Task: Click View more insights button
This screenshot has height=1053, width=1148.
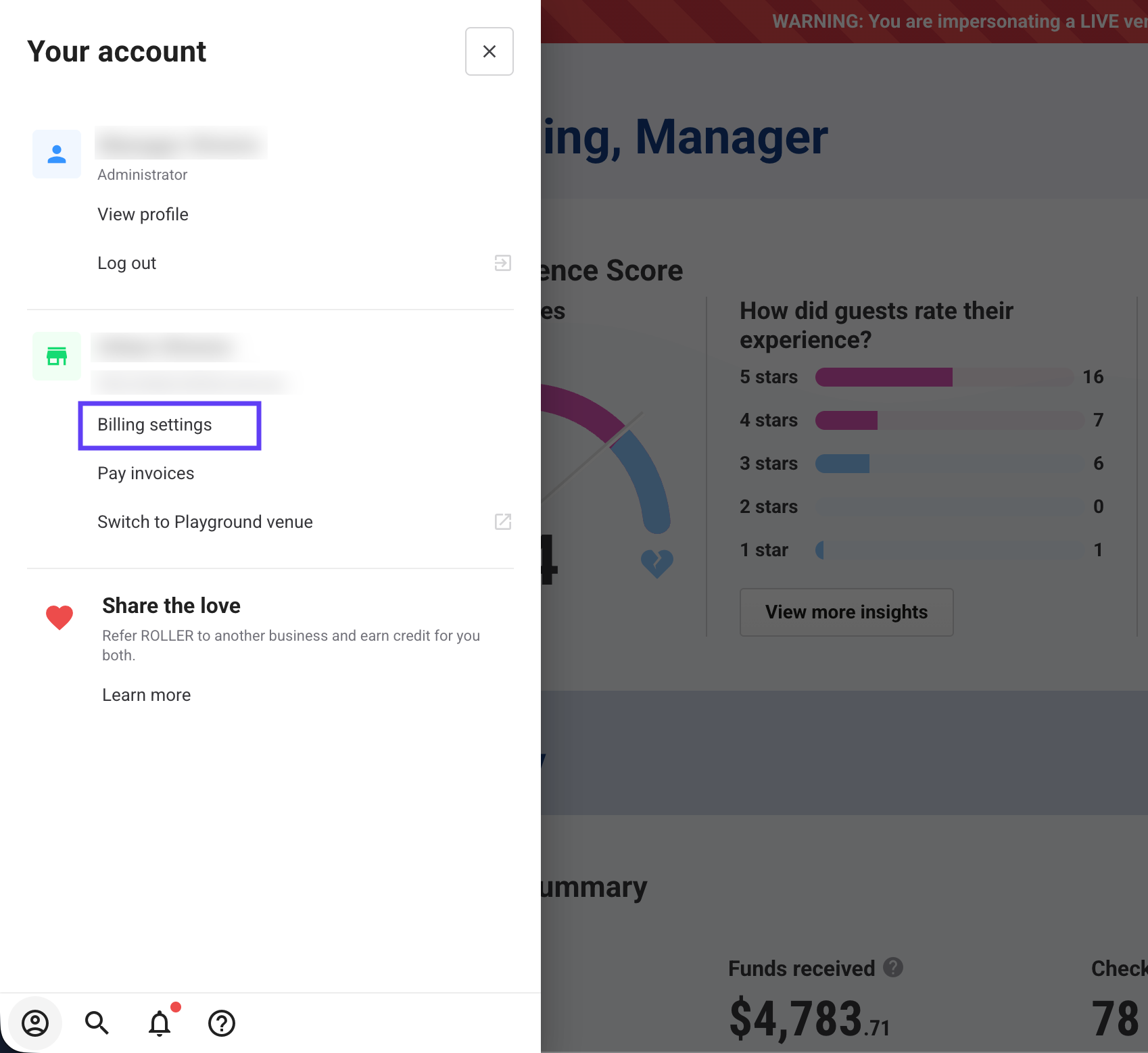Action: click(x=846, y=612)
